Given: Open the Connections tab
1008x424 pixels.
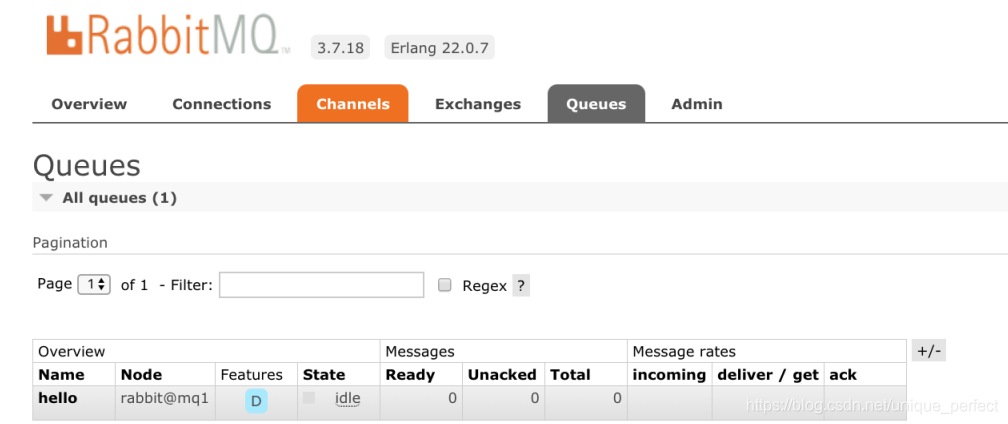Looking at the screenshot, I should pos(221,104).
